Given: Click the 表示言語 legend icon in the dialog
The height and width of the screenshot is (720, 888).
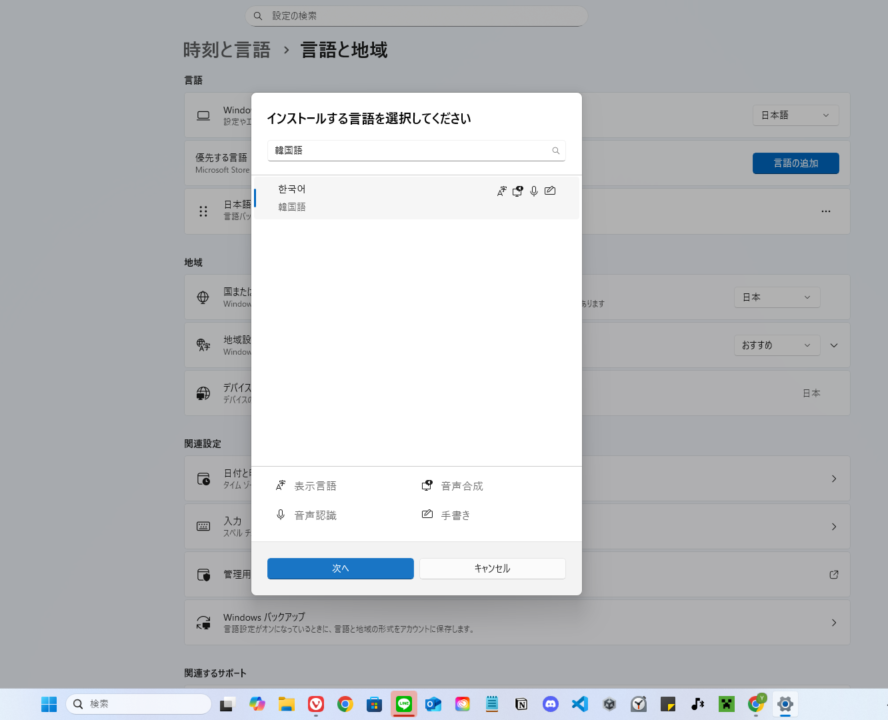Looking at the screenshot, I should (281, 484).
